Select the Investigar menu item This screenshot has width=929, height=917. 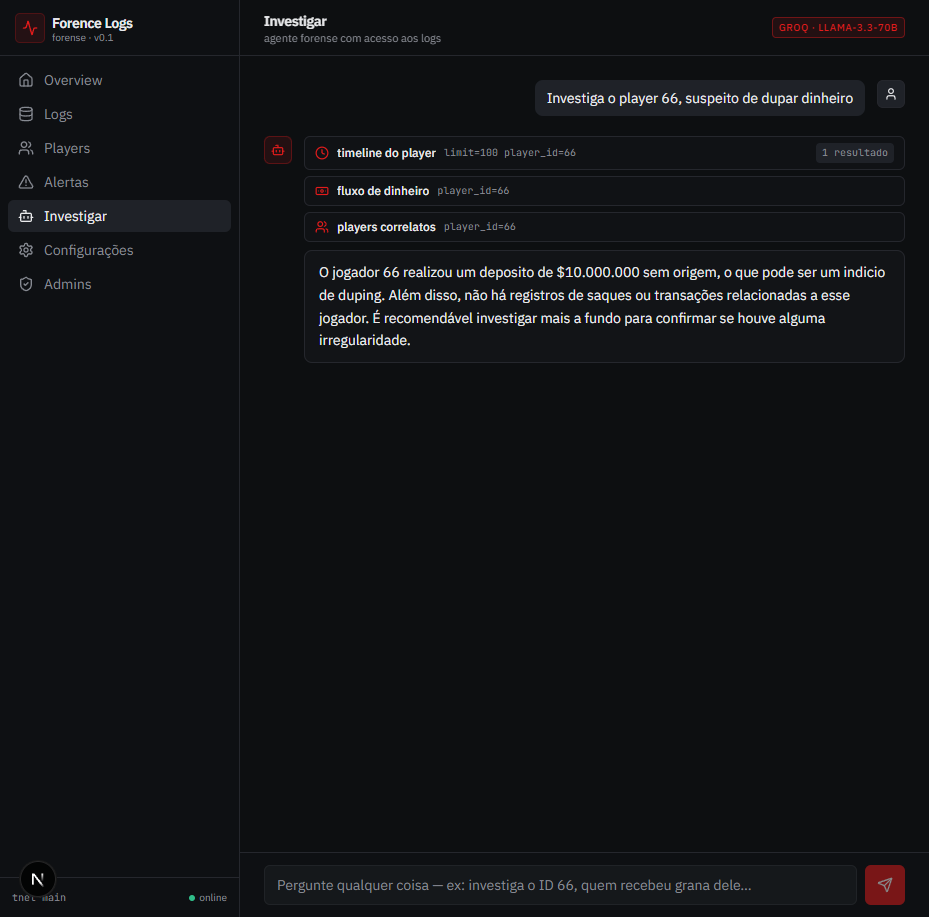[120, 216]
